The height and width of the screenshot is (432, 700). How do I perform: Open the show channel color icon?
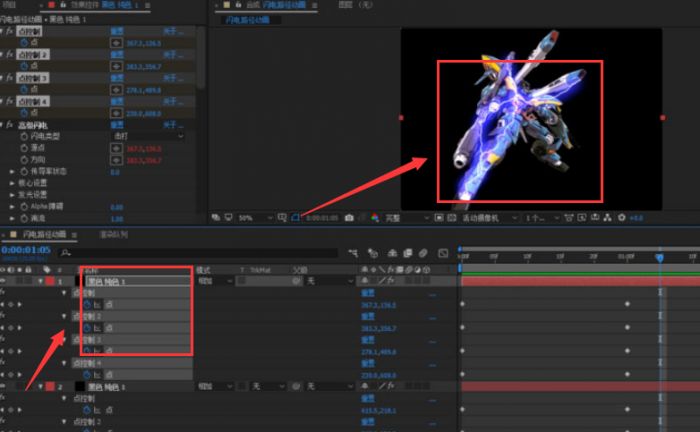374,217
